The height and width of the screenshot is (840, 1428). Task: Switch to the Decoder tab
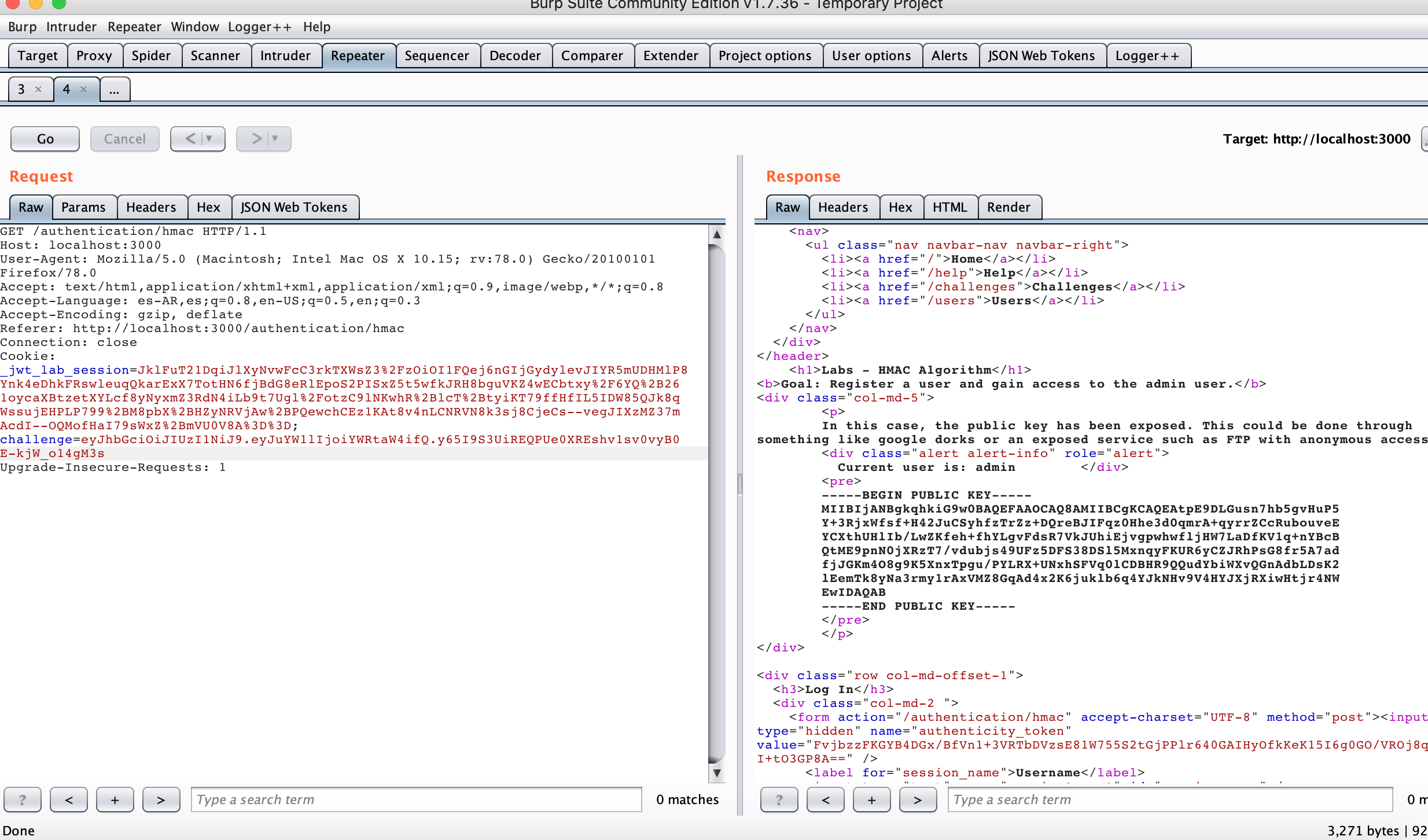click(515, 56)
